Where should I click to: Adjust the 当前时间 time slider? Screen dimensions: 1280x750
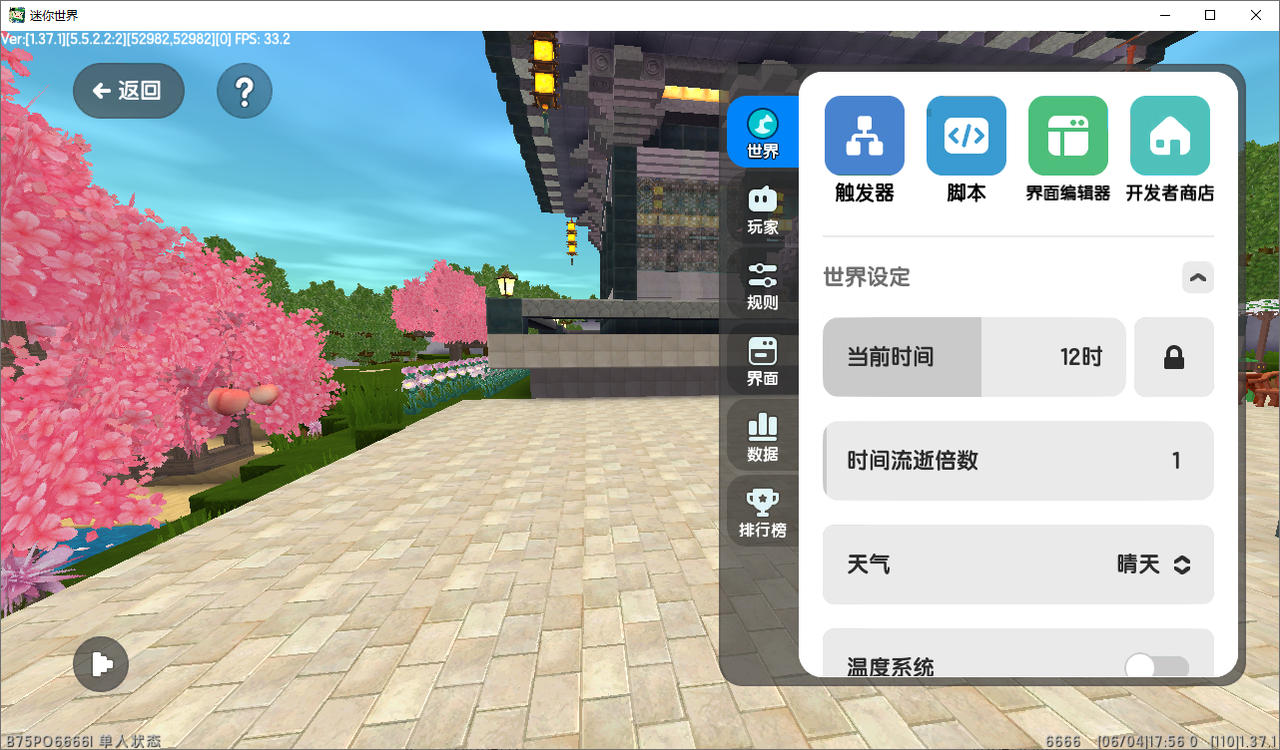click(x=974, y=357)
